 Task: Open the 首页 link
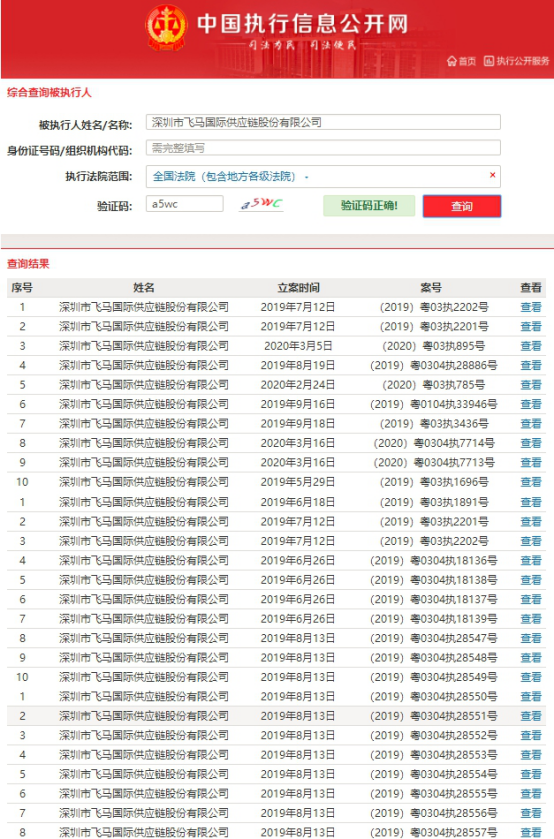(x=467, y=61)
